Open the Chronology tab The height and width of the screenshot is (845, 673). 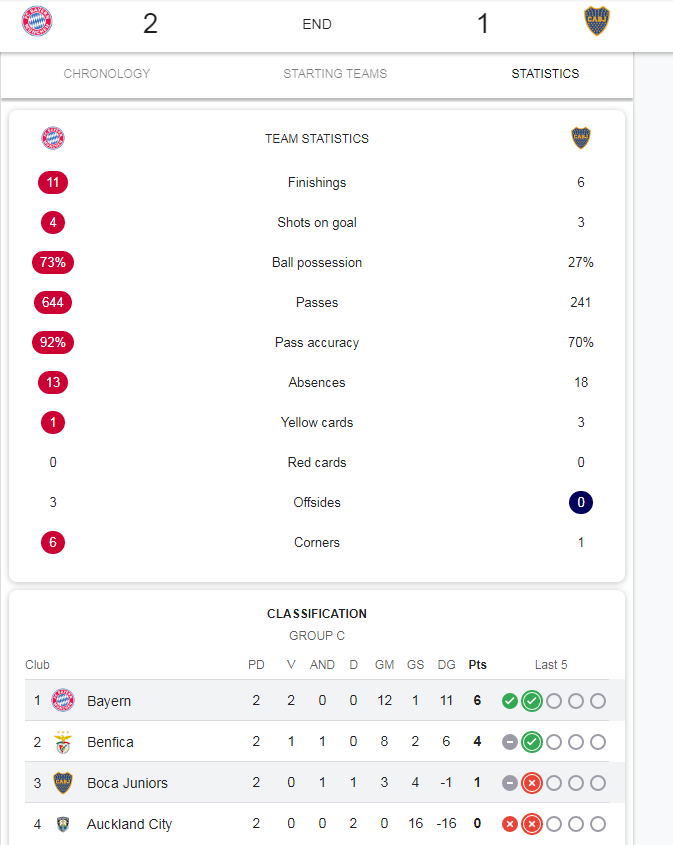coord(107,74)
